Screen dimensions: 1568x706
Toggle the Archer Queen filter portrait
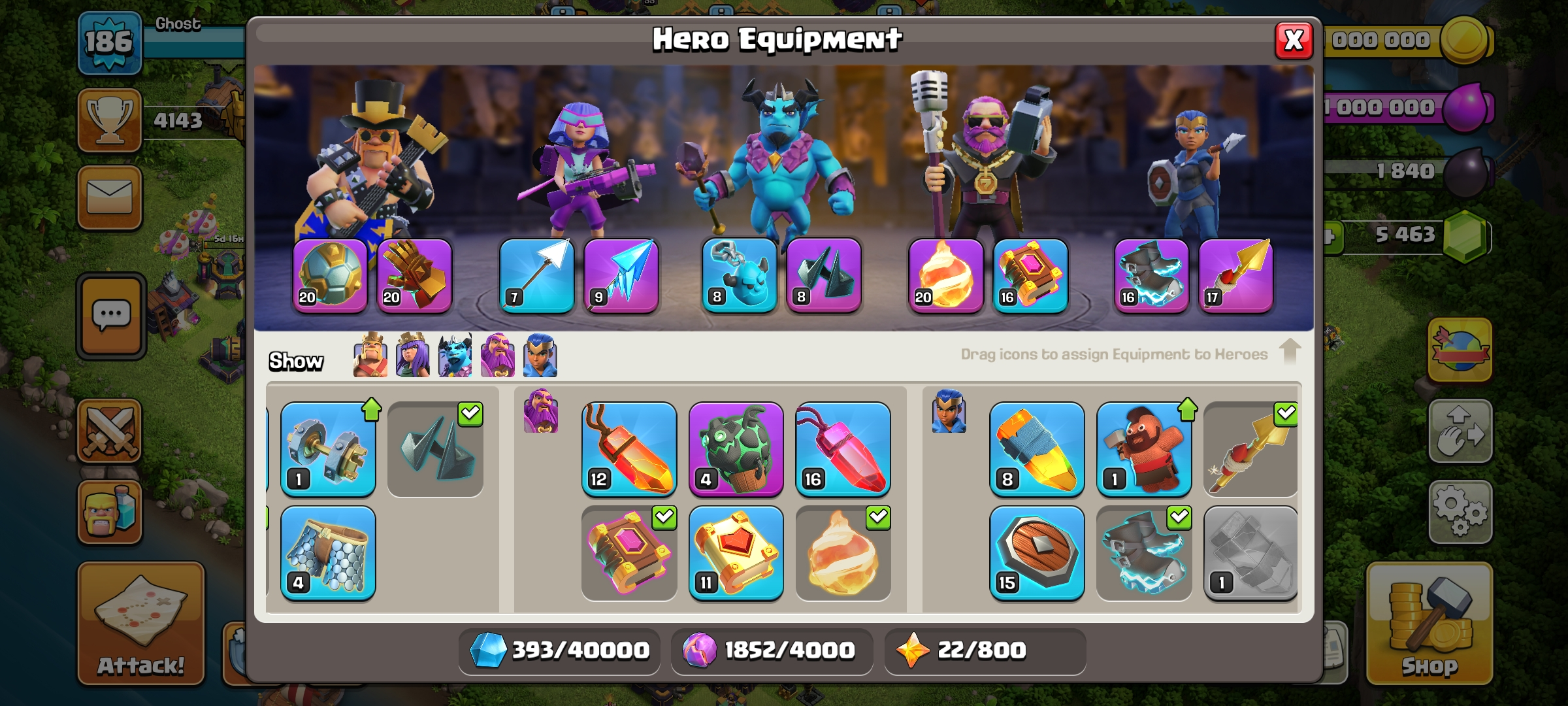pyautogui.click(x=412, y=355)
